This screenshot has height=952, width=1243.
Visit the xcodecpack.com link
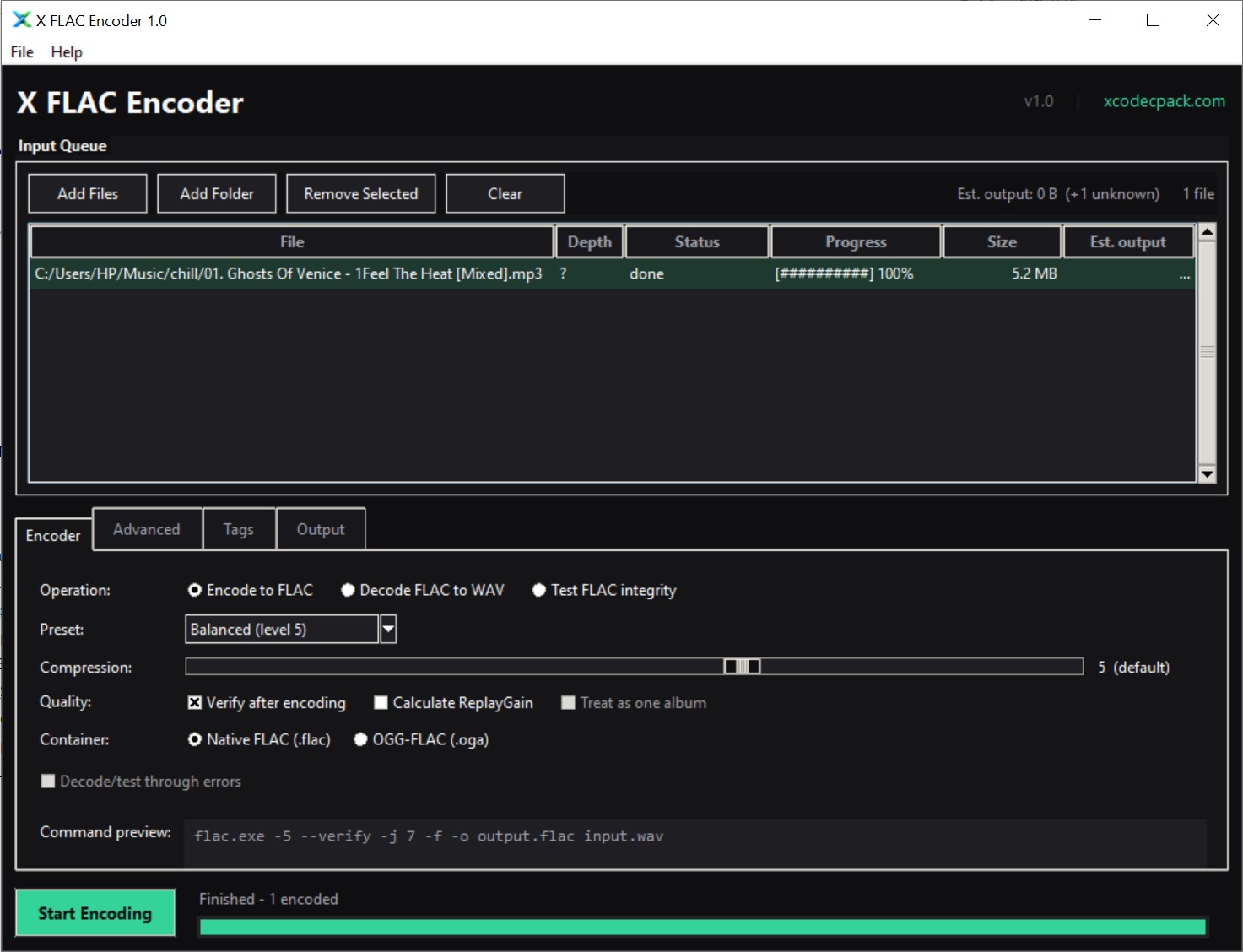click(x=1164, y=100)
